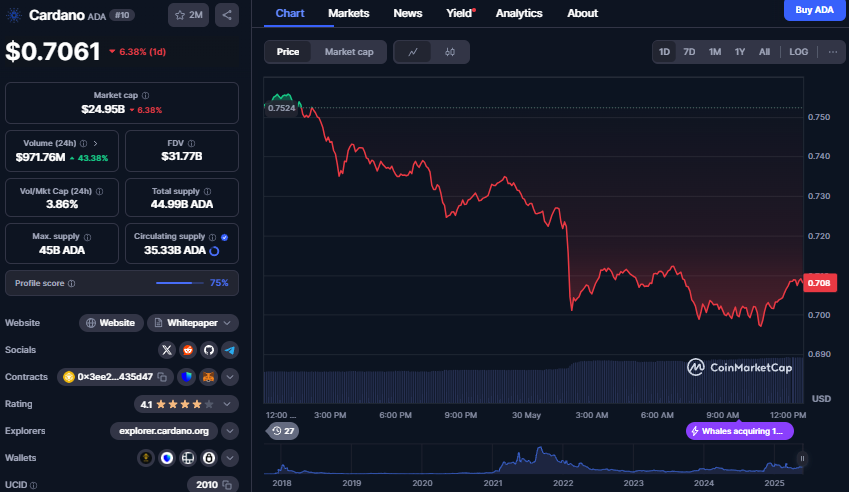The height and width of the screenshot is (492, 849).
Task: Click the Whales acquiring news tag
Action: click(x=740, y=431)
